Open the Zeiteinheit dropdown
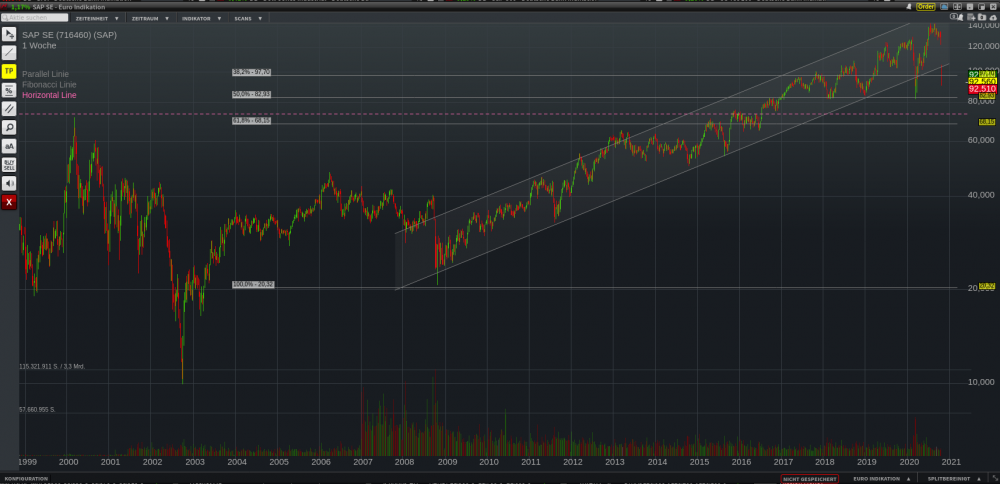1000x484 pixels. coord(98,18)
